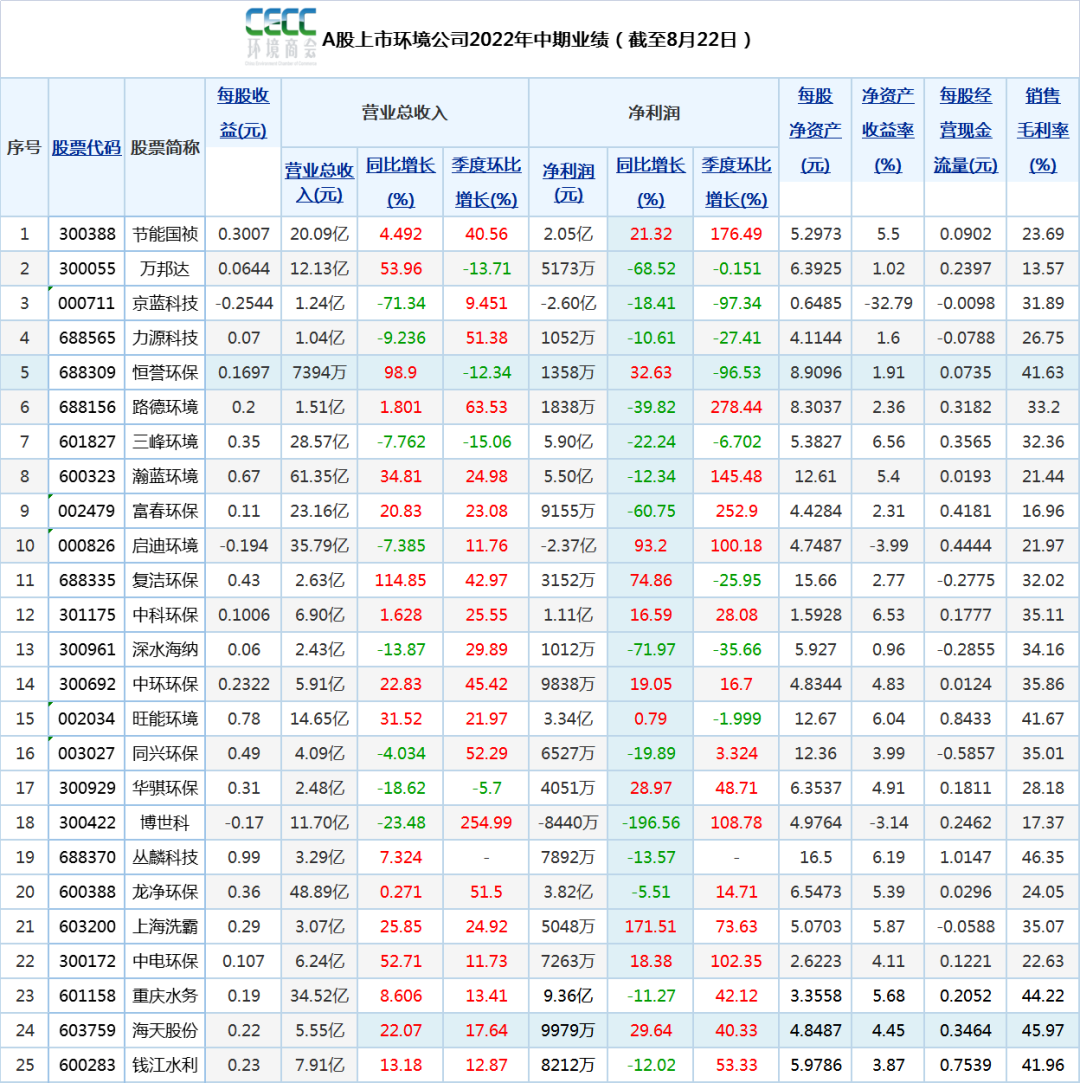The width and height of the screenshot is (1080, 1083).
Task: Click 季度环比增长(%) under 净利润
Action: point(736,181)
